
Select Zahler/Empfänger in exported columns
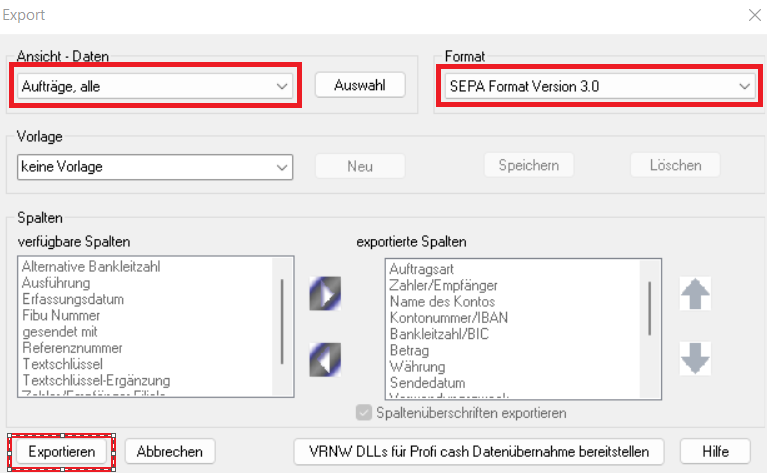pyautogui.click(x=443, y=285)
